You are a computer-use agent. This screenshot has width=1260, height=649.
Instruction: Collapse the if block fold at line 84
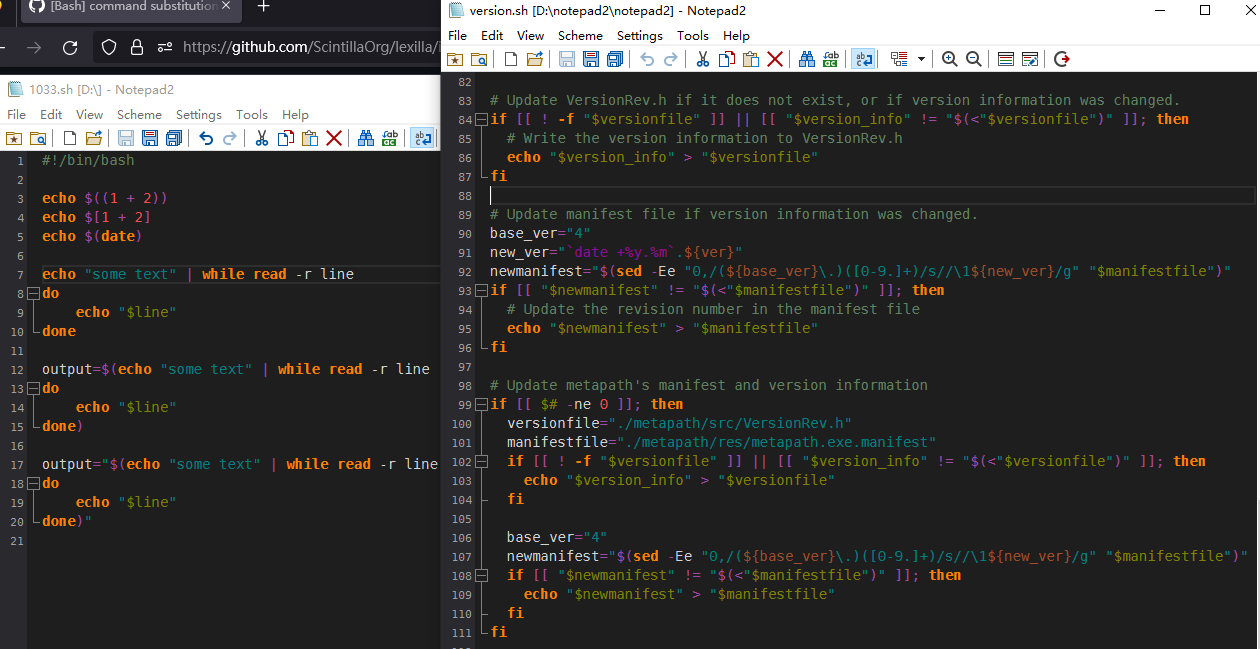coord(481,118)
